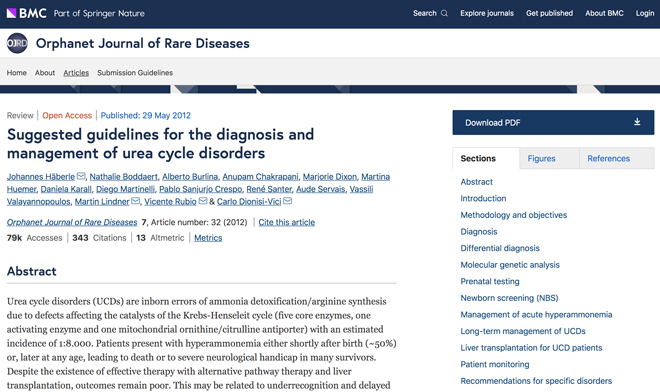Jump to Newborn screening (NBS) section
This screenshot has height=392, width=660.
pyautogui.click(x=509, y=298)
